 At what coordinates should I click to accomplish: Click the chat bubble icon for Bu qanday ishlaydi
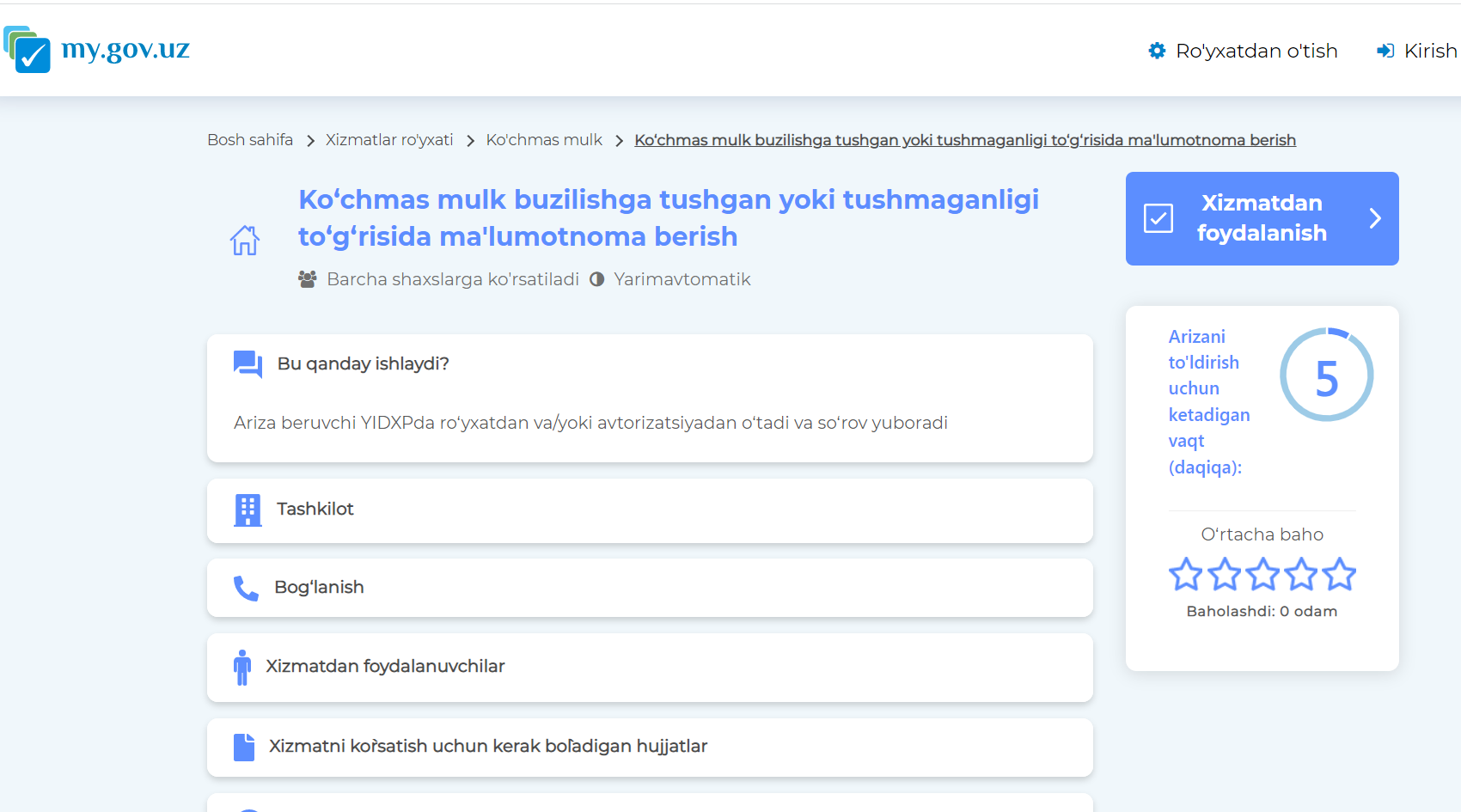[248, 364]
